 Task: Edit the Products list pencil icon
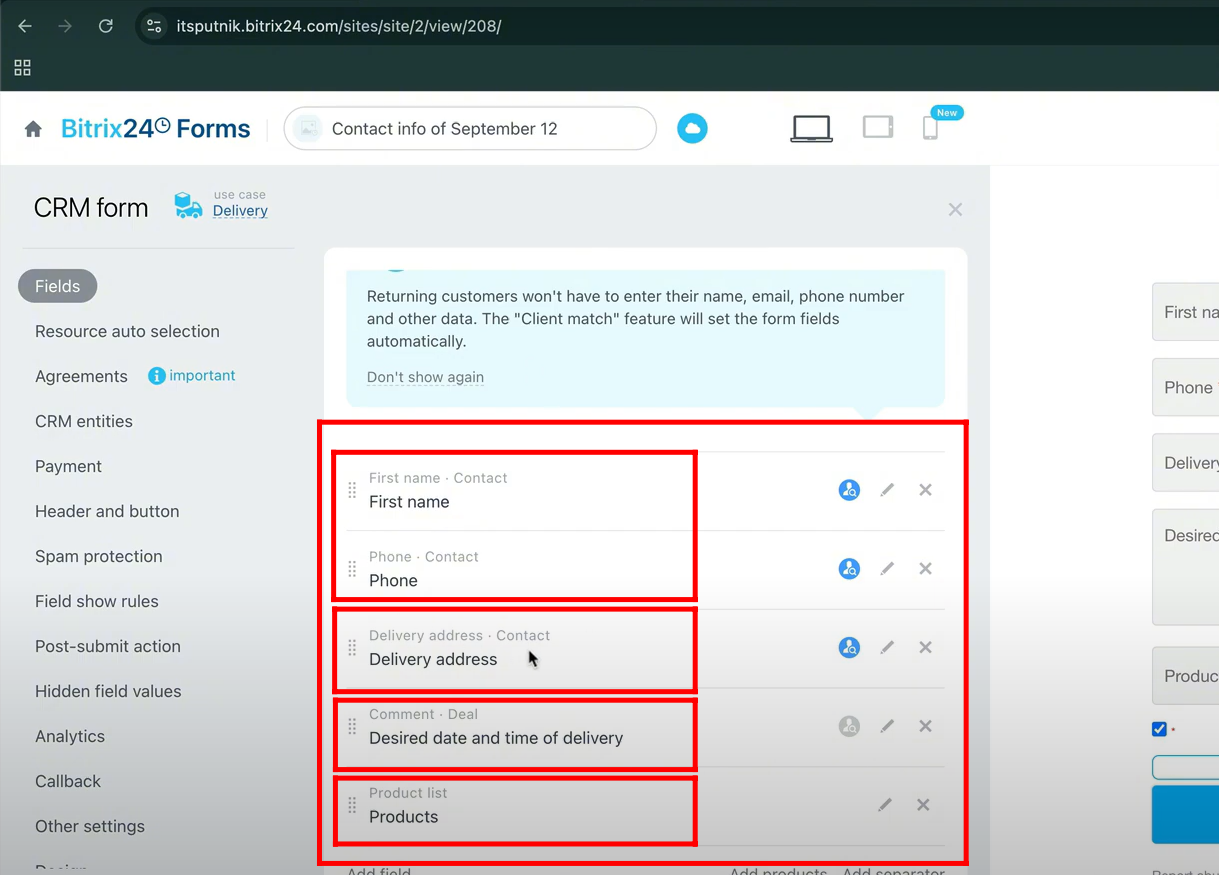click(885, 805)
